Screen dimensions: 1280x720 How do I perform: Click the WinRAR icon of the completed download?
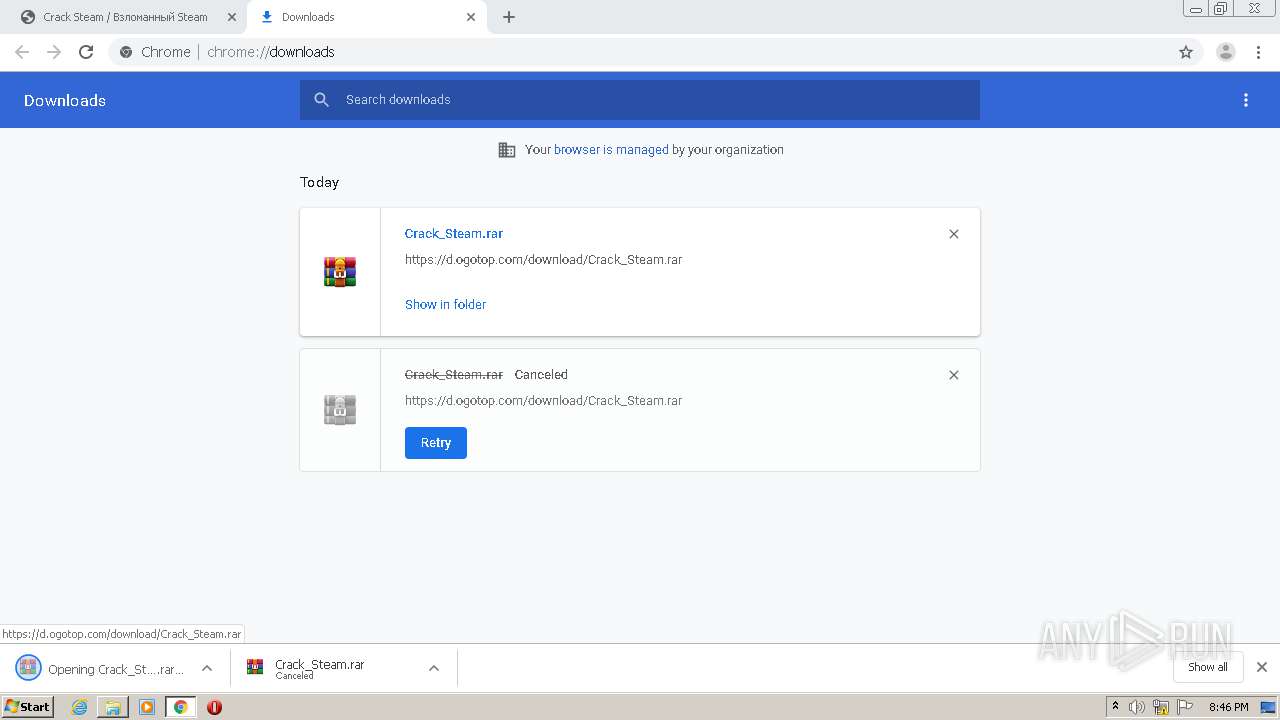(x=340, y=272)
